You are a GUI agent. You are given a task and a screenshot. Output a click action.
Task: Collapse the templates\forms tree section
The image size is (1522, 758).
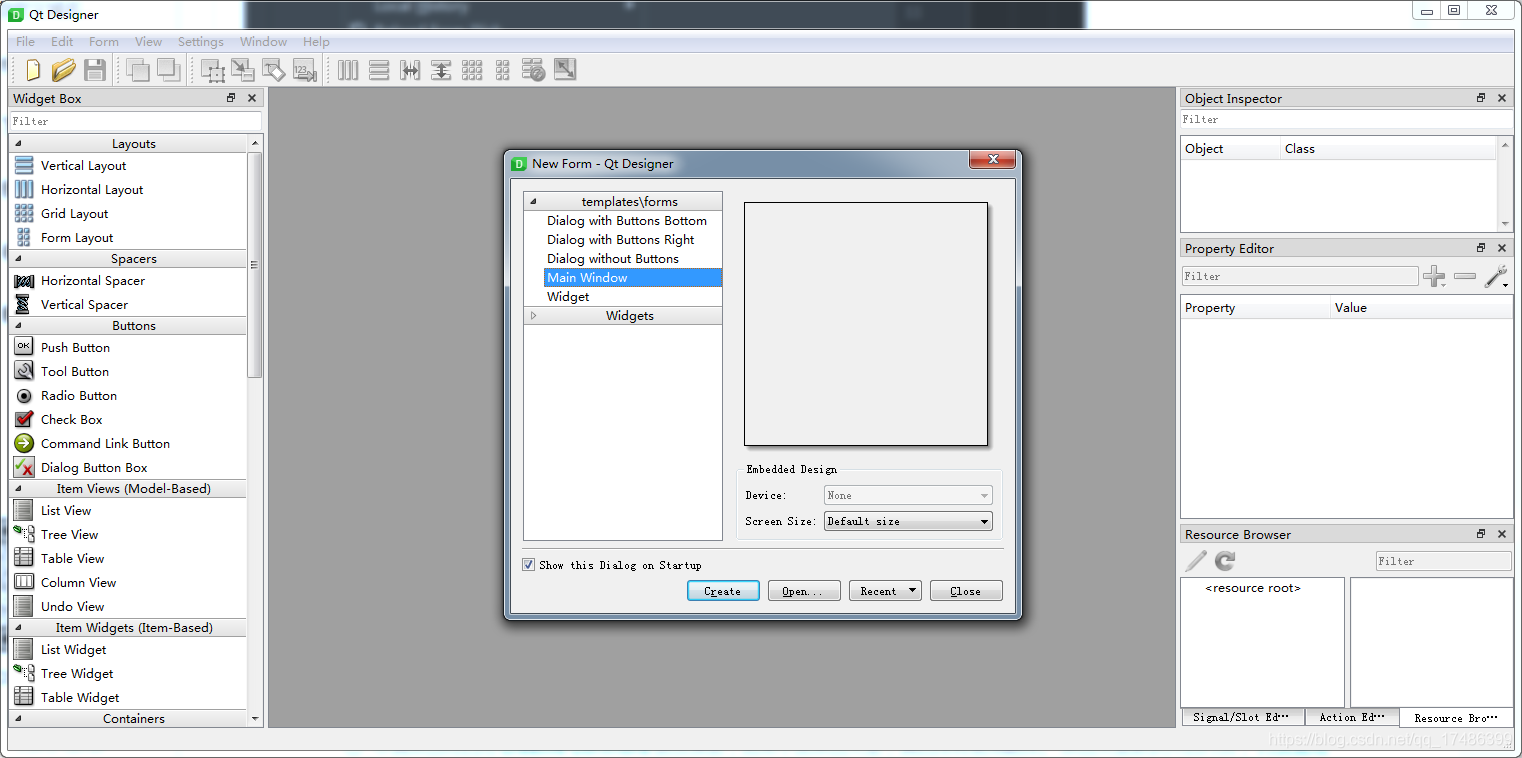(533, 201)
